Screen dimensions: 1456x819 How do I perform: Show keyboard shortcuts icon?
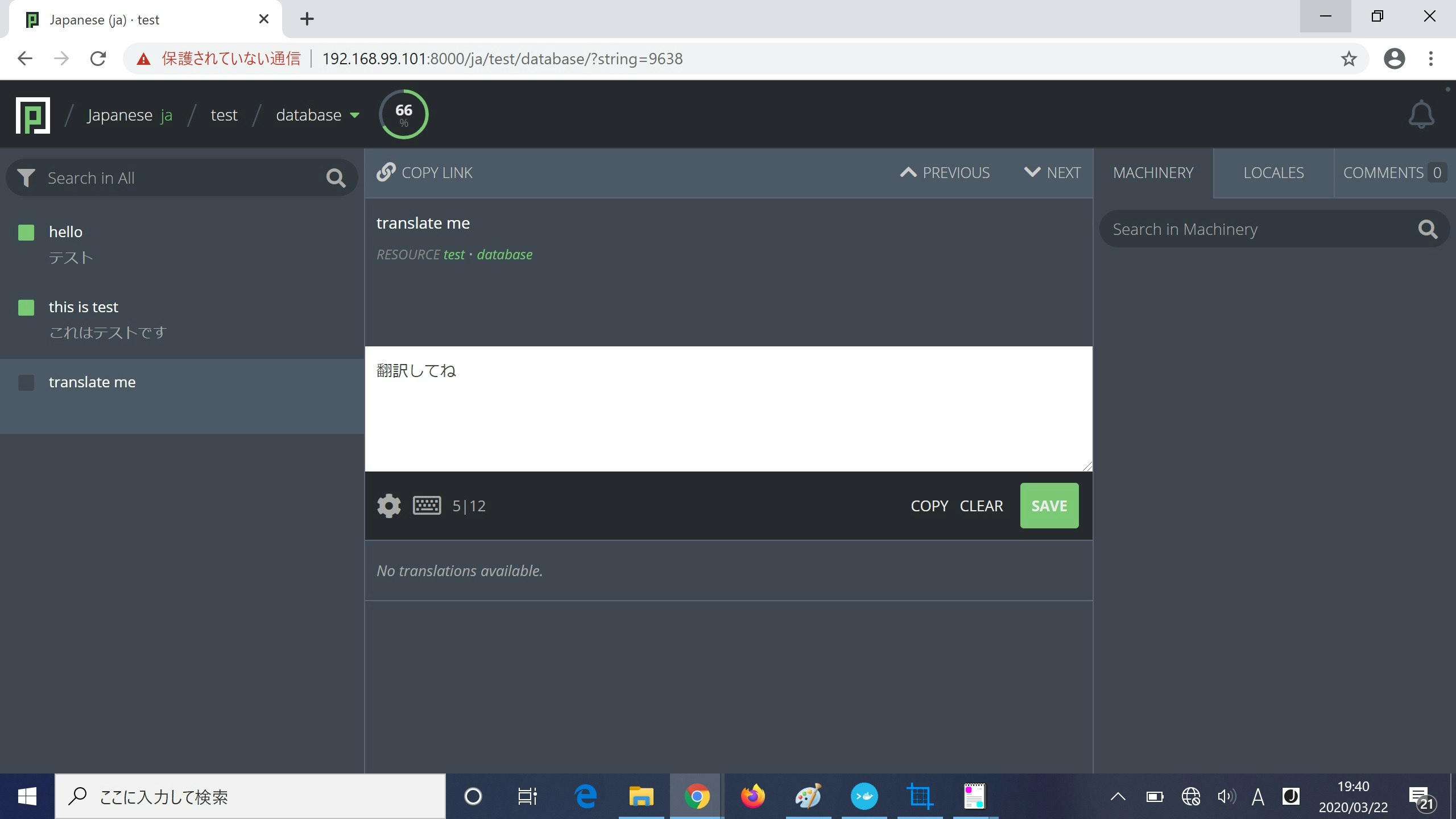(427, 506)
